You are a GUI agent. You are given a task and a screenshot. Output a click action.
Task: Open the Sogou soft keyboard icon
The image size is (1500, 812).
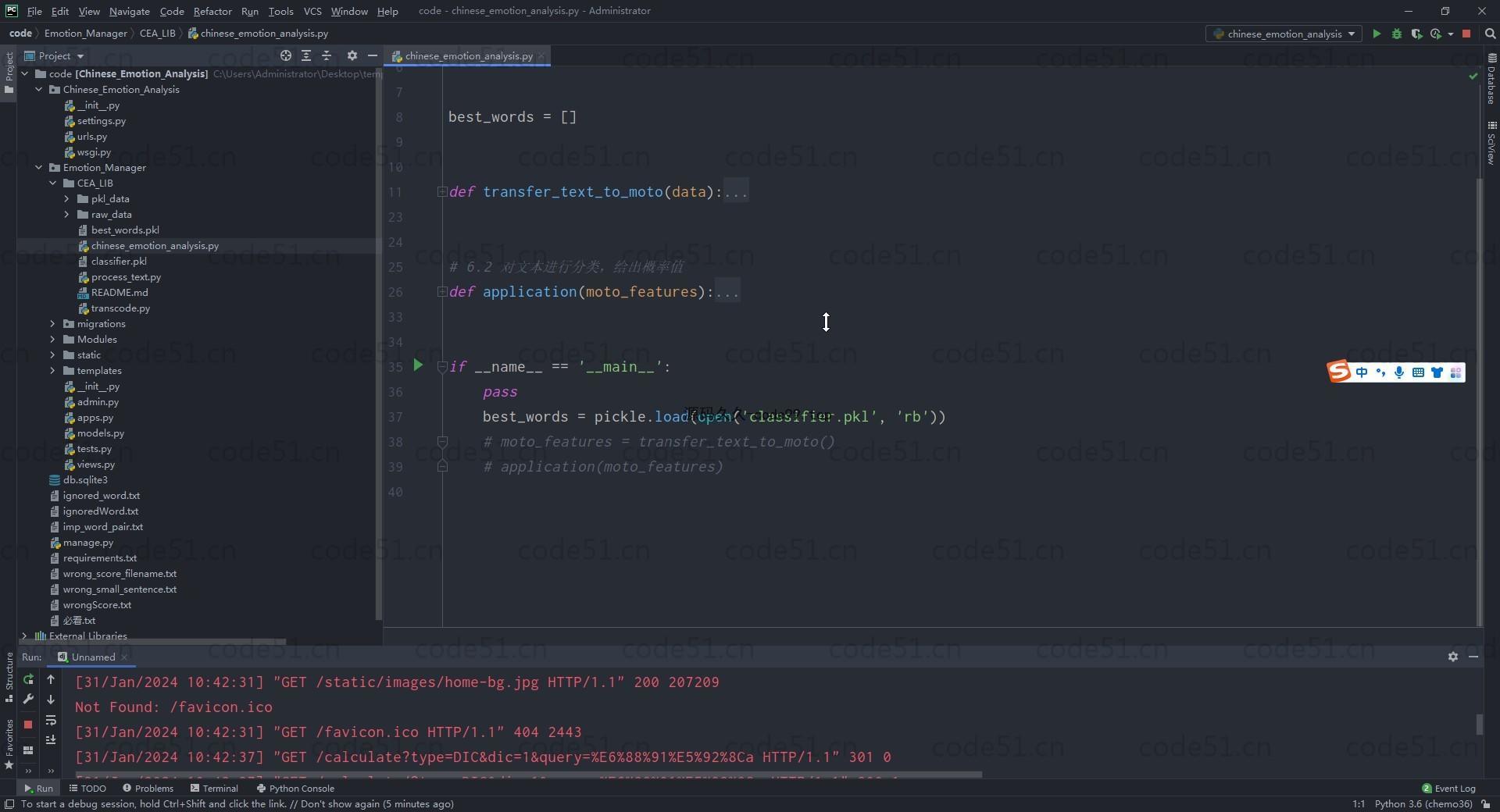[1418, 372]
